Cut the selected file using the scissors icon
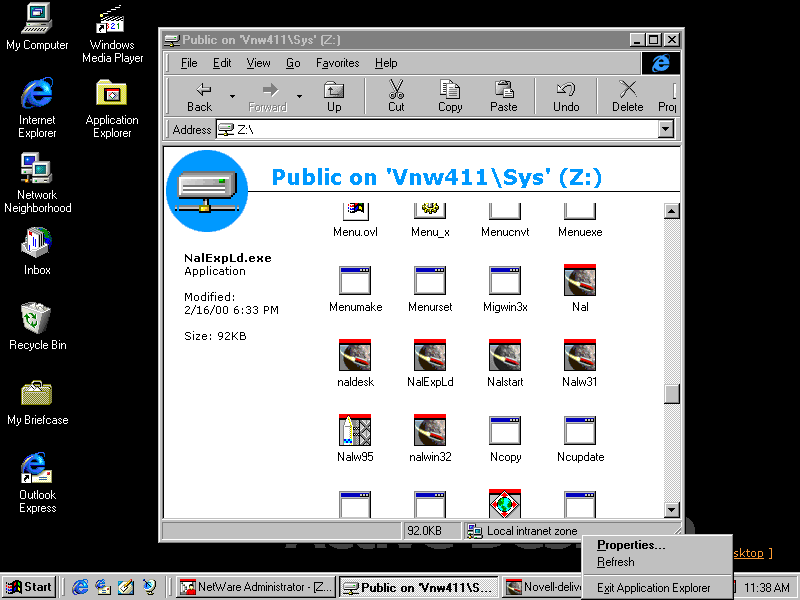Image resolution: width=800 pixels, height=600 pixels. tap(396, 96)
